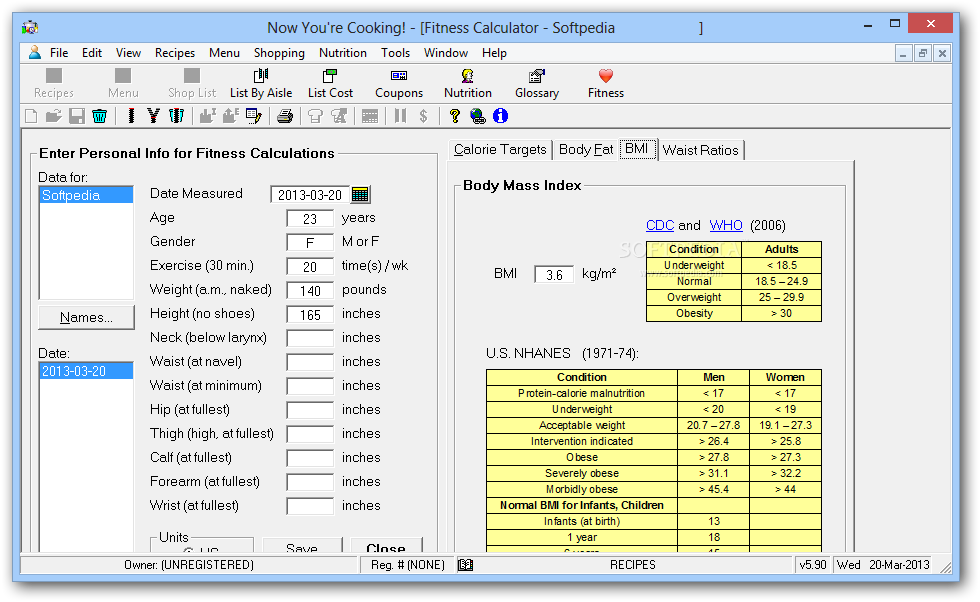
Task: Switch to the Calorie Targets tab
Action: [500, 150]
